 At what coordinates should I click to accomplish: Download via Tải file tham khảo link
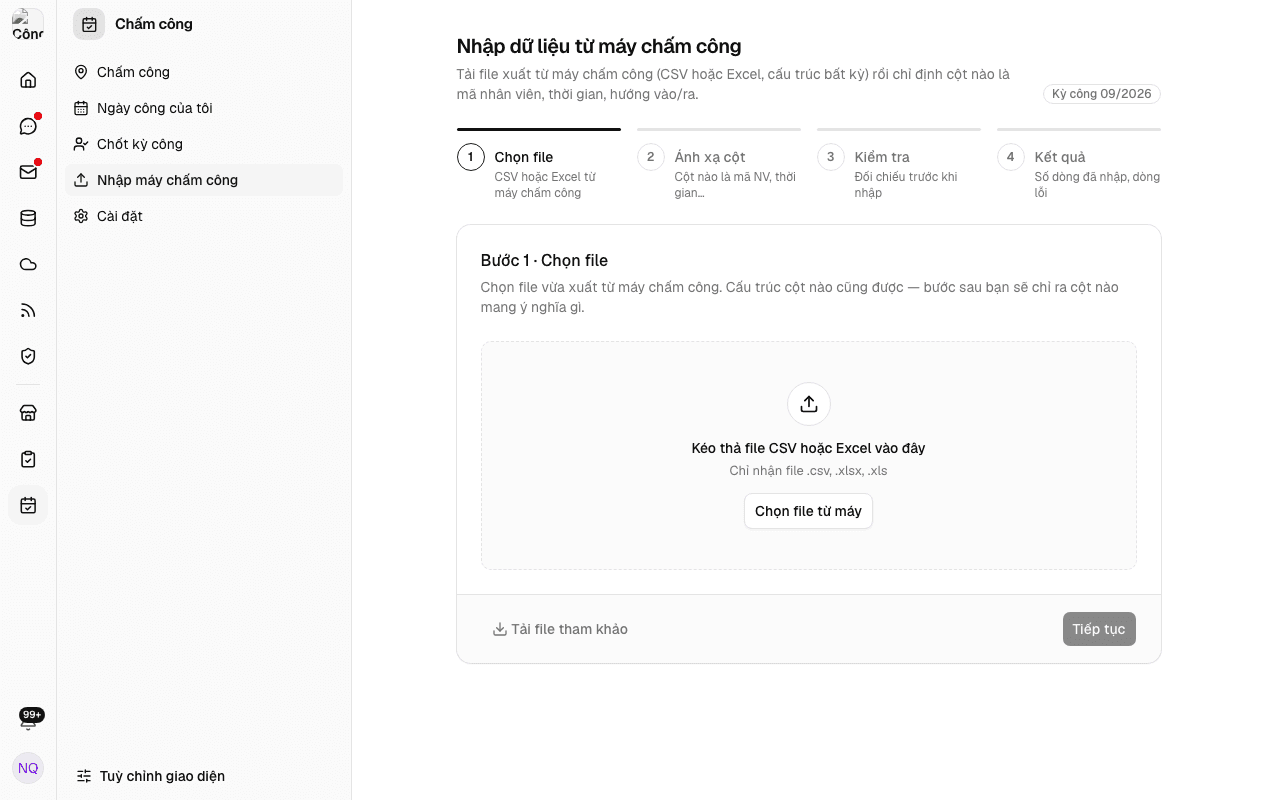pyautogui.click(x=560, y=629)
